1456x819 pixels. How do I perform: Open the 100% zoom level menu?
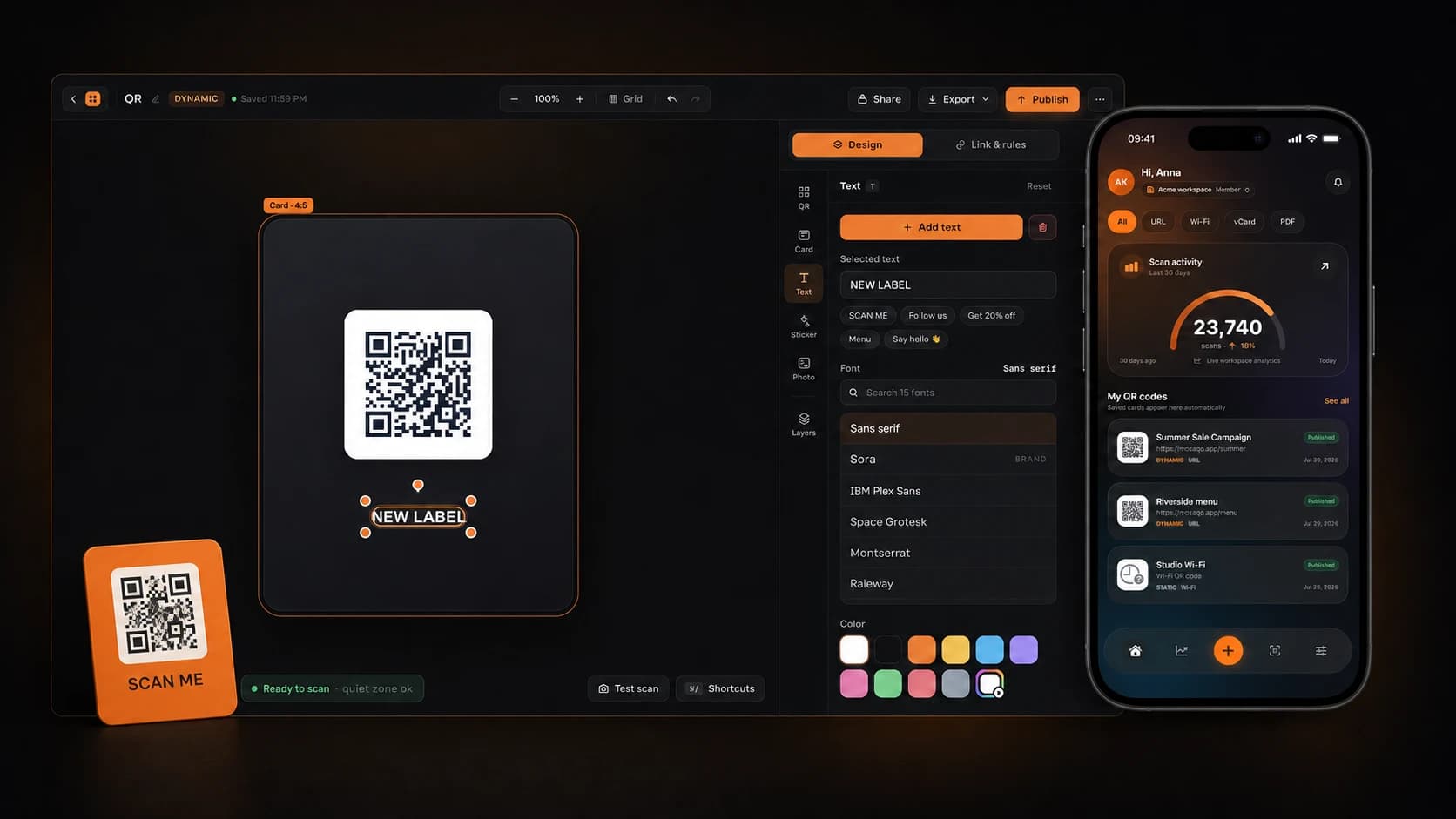547,99
